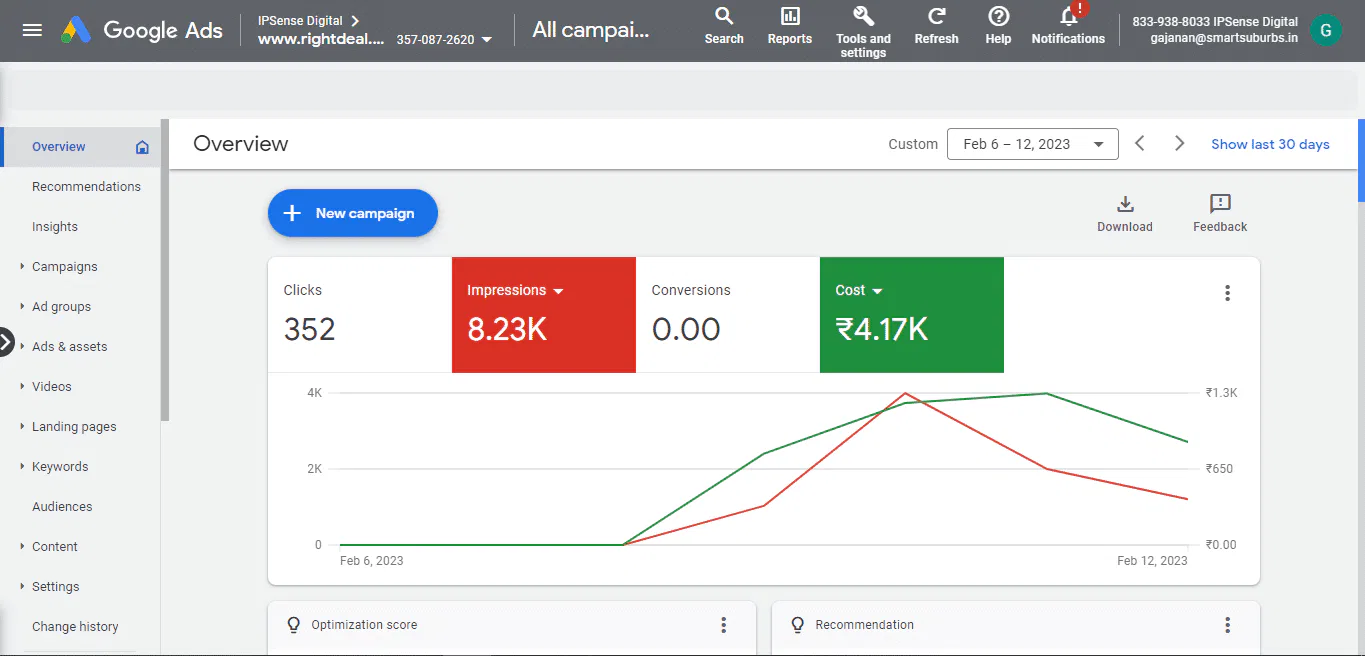Open Insights in the left navigation
The height and width of the screenshot is (656, 1365).
click(x=55, y=227)
